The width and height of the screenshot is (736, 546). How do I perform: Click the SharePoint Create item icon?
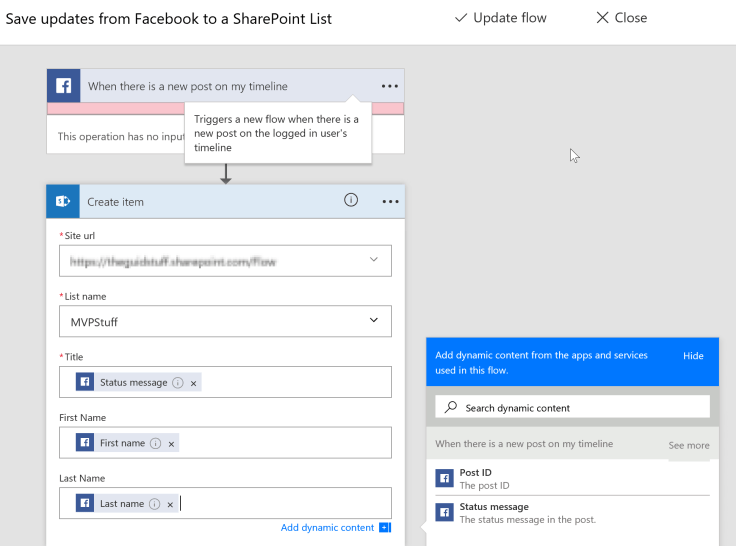point(63,201)
